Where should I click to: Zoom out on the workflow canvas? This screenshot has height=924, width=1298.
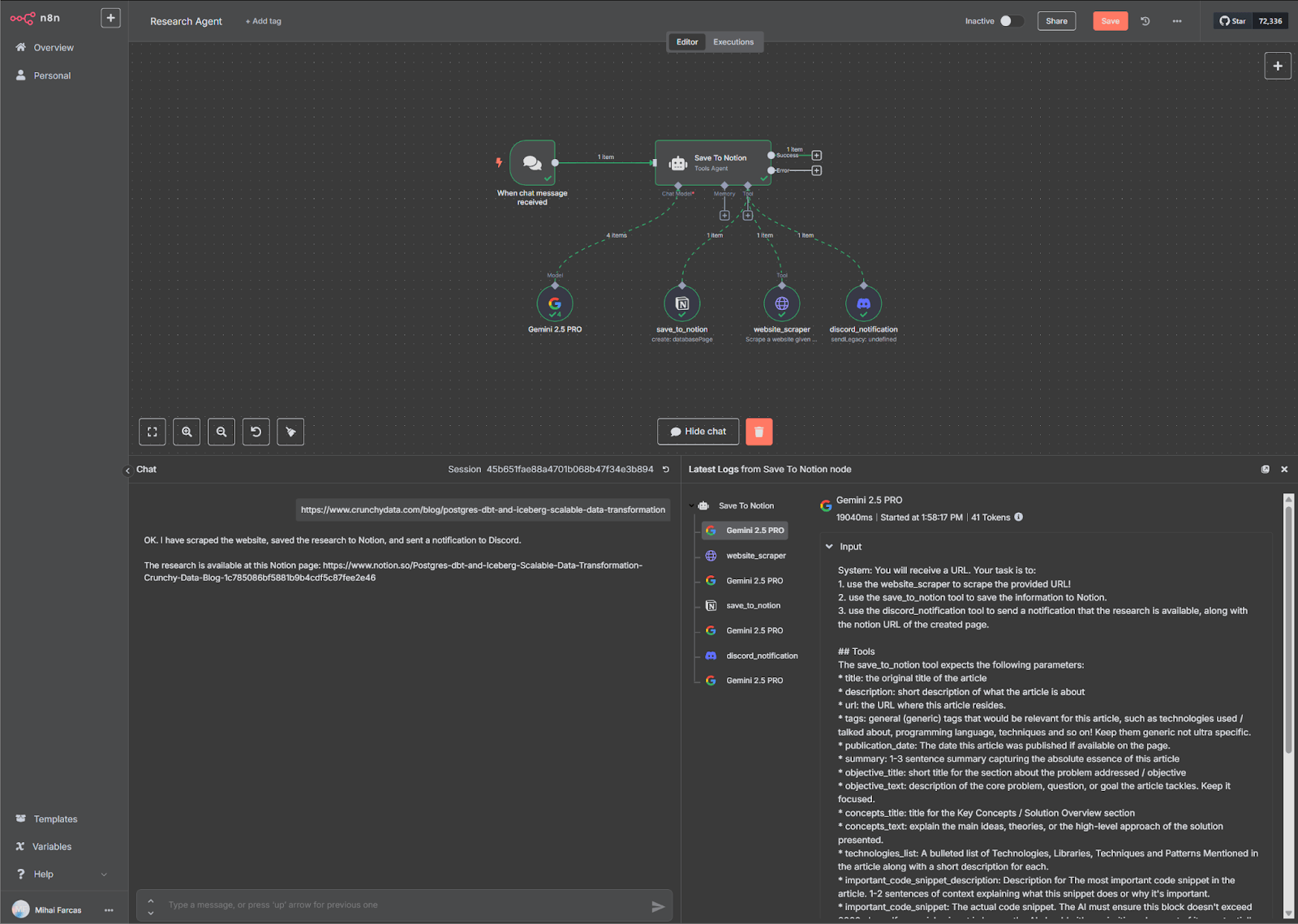[221, 432]
